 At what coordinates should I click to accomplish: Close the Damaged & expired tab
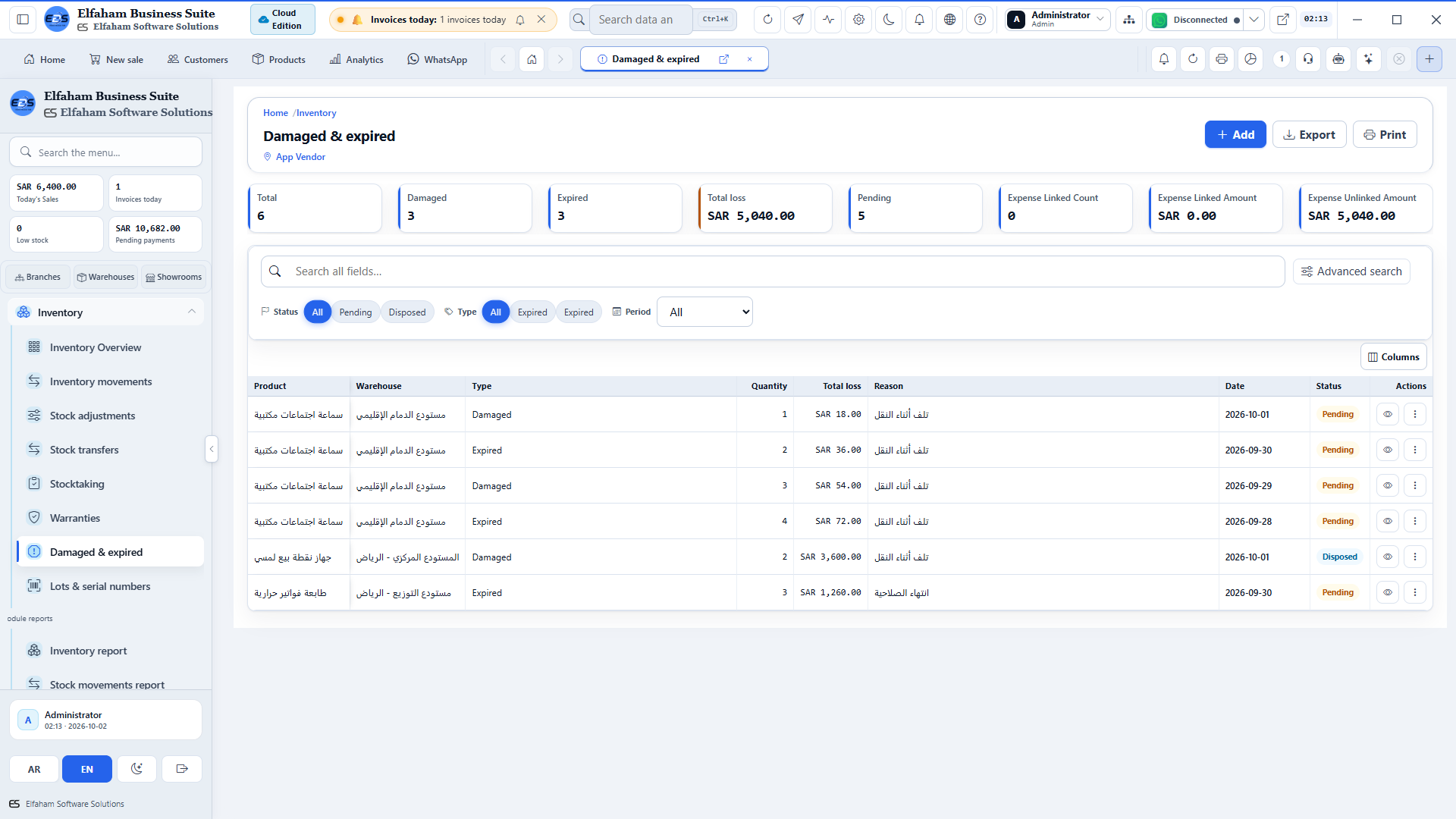pos(750,59)
